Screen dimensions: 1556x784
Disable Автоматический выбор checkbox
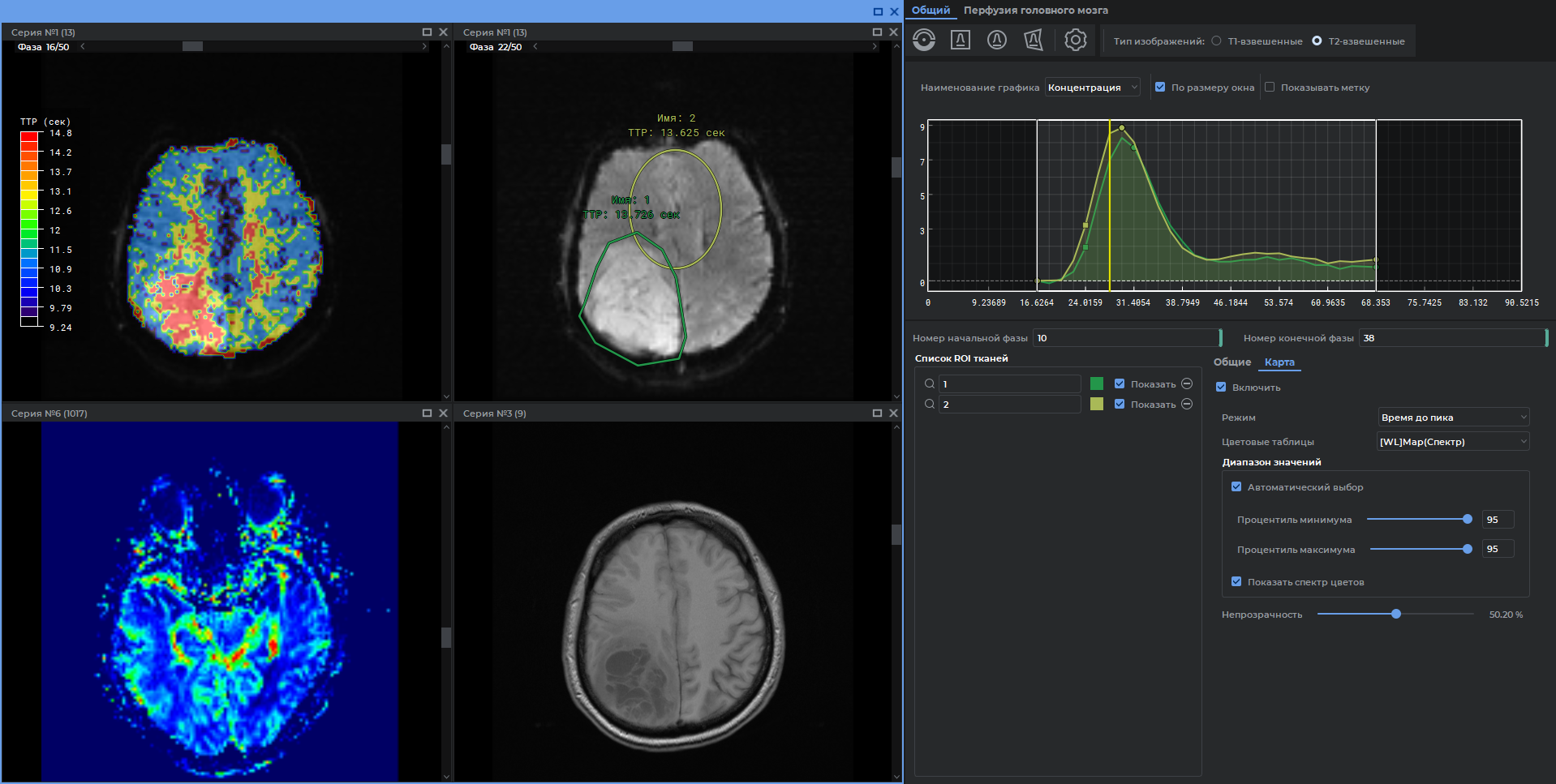[x=1236, y=487]
